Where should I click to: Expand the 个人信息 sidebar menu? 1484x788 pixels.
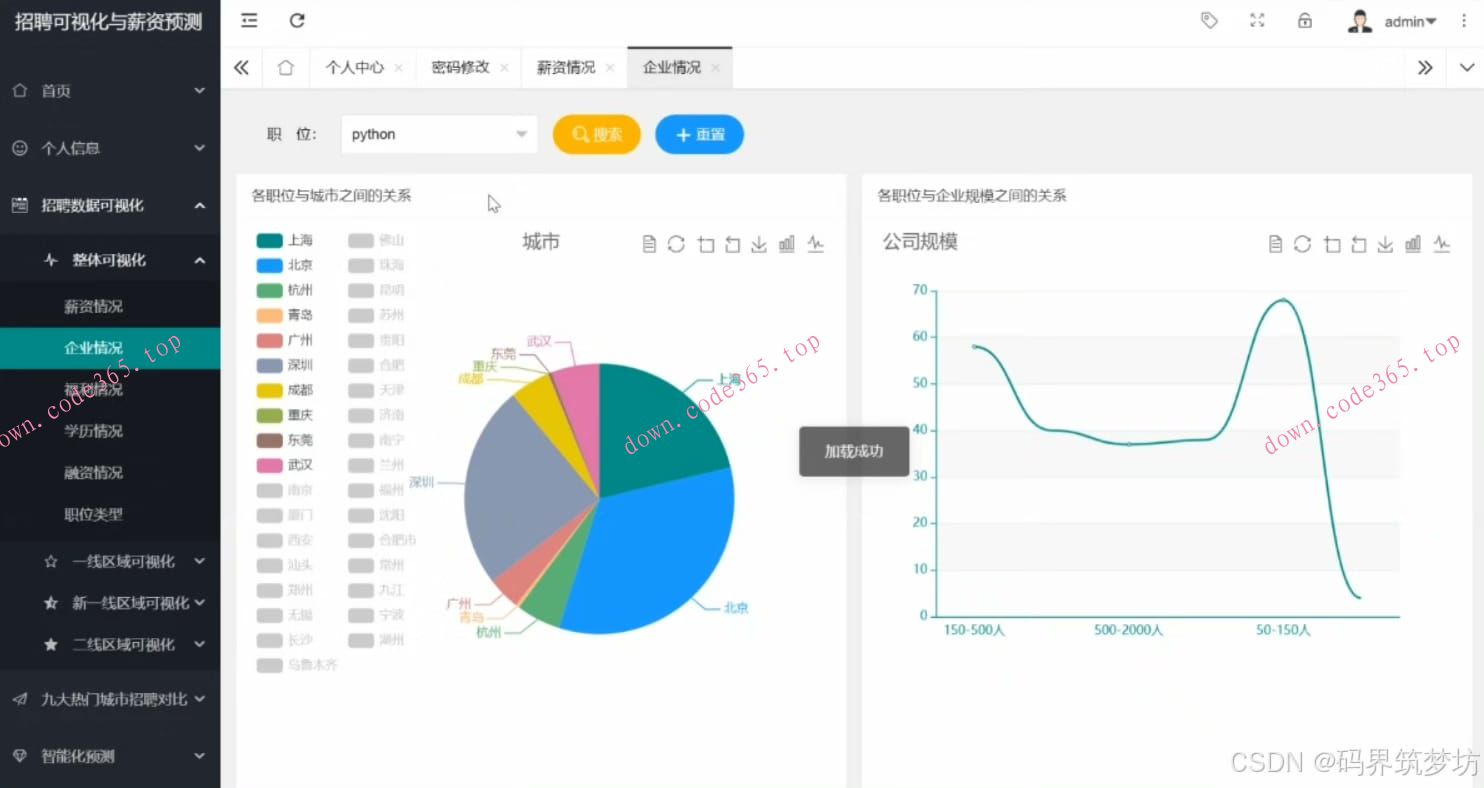click(x=110, y=148)
